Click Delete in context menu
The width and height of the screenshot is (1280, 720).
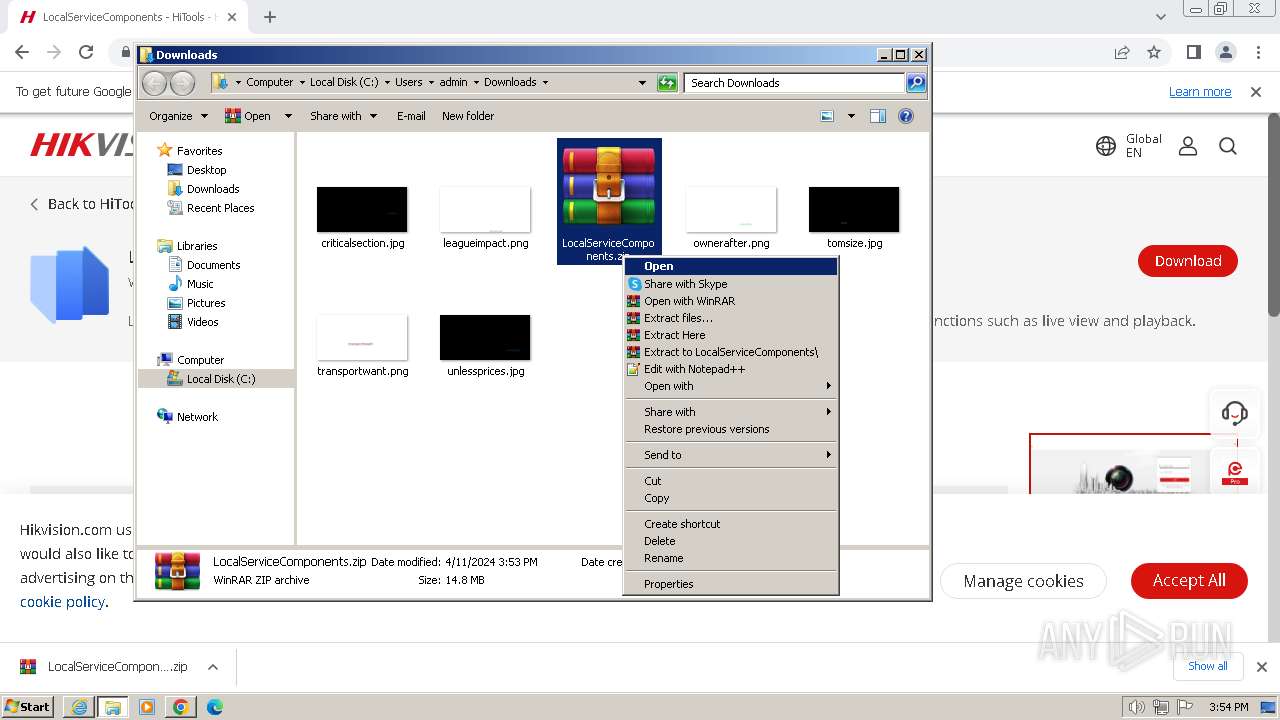tap(731, 541)
